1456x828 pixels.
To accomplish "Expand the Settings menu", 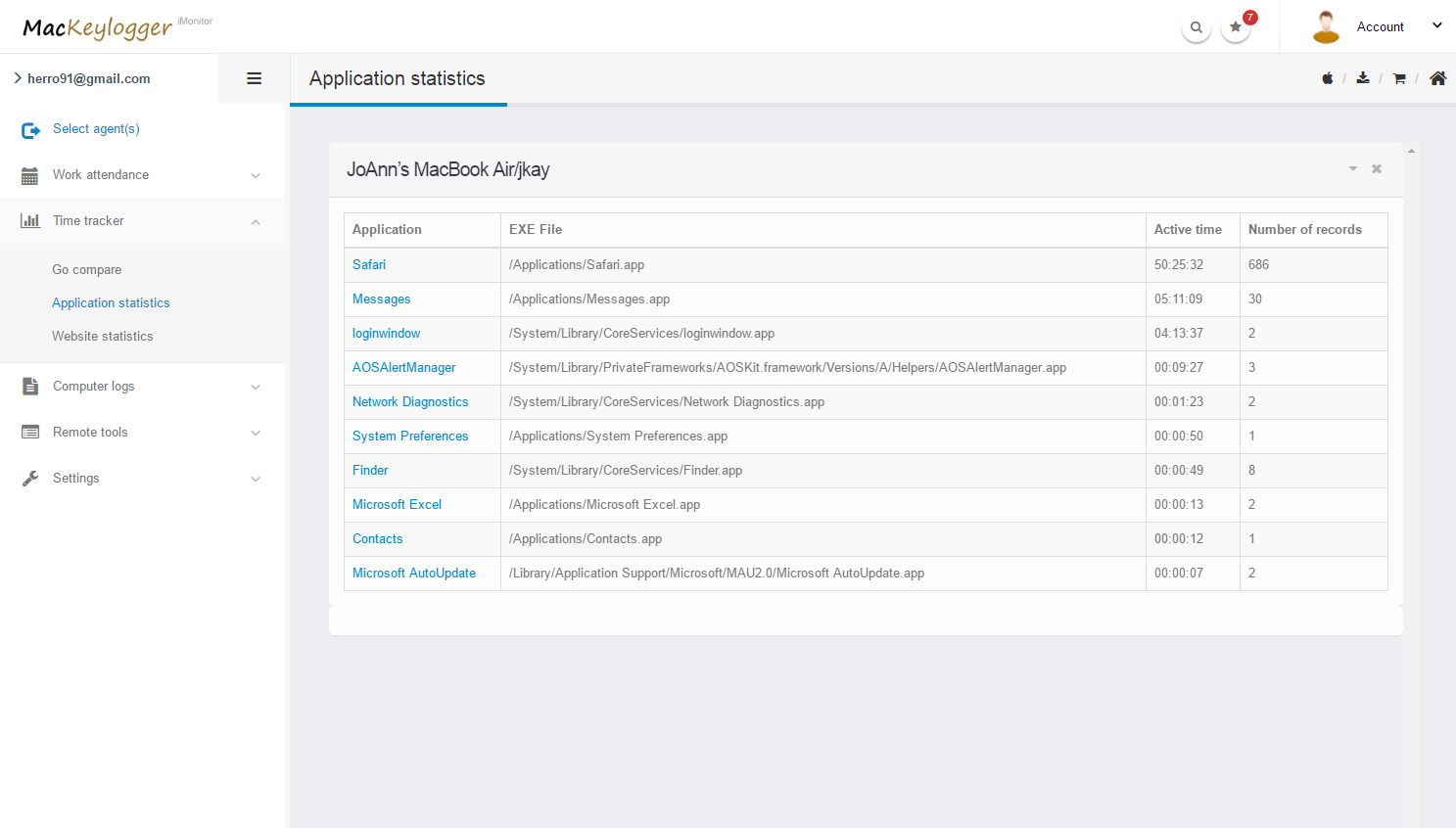I will pyautogui.click(x=142, y=479).
